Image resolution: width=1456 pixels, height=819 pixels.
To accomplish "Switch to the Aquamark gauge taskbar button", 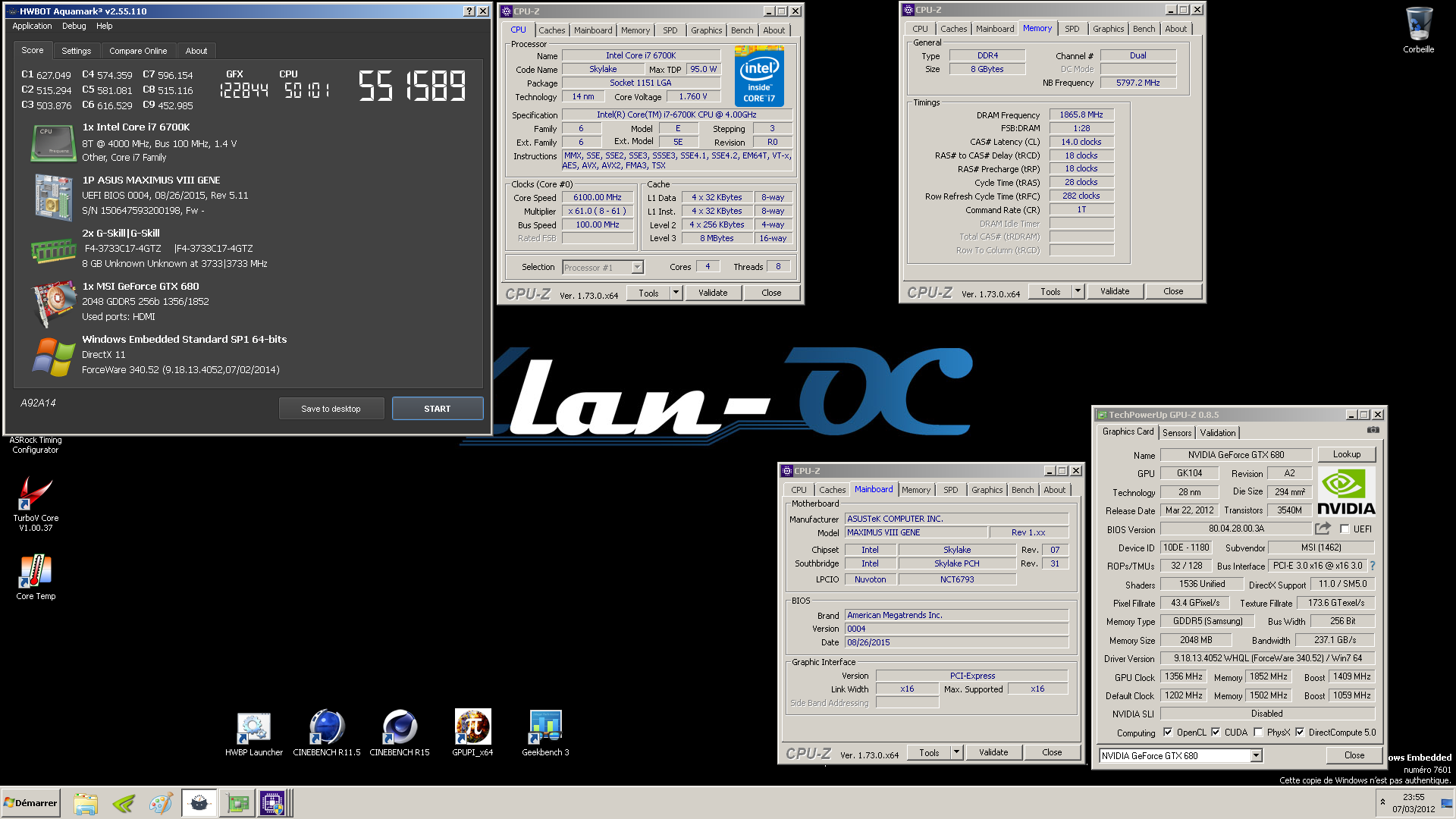I will [199, 803].
